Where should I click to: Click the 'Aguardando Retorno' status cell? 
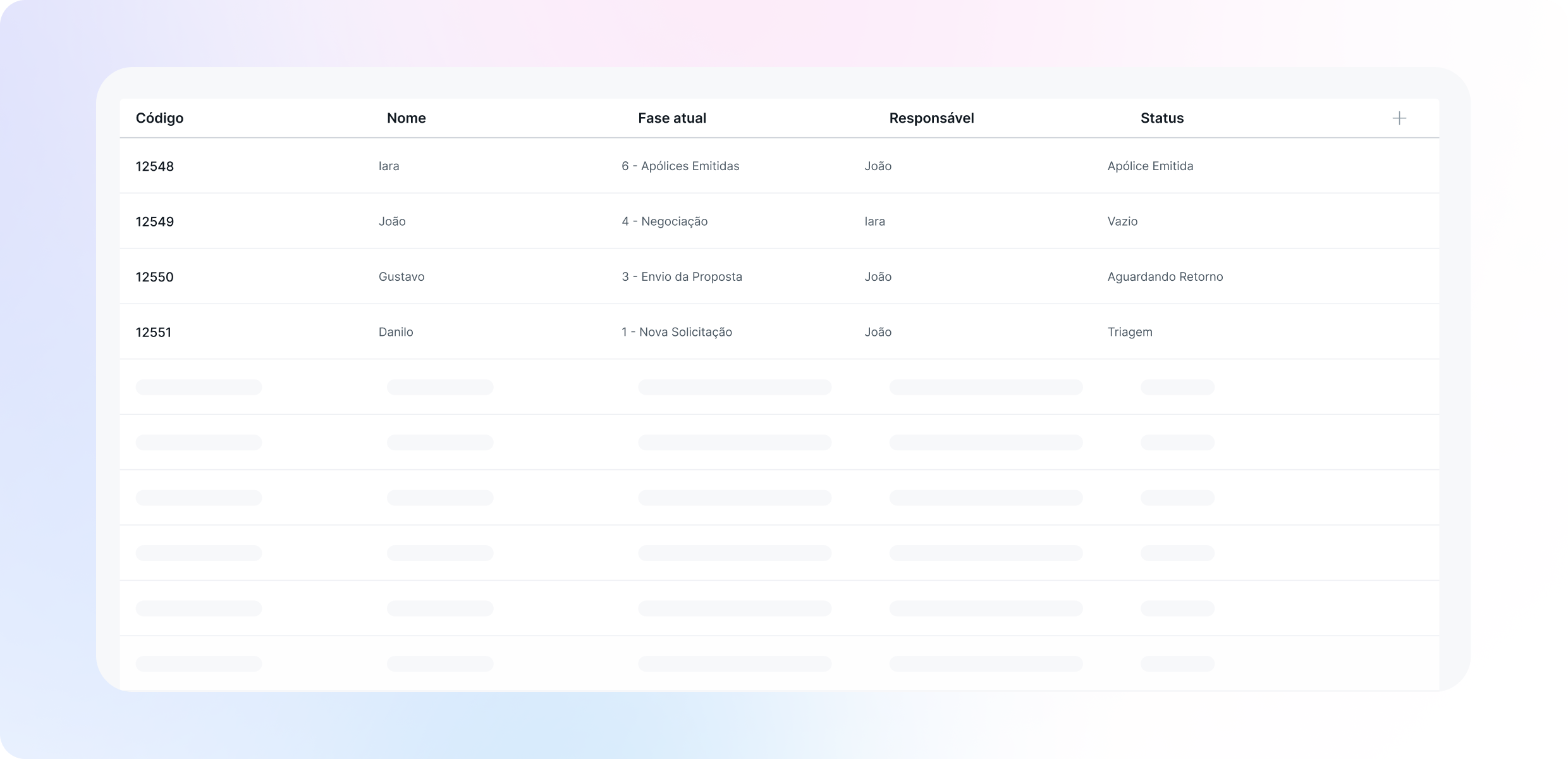point(1165,277)
